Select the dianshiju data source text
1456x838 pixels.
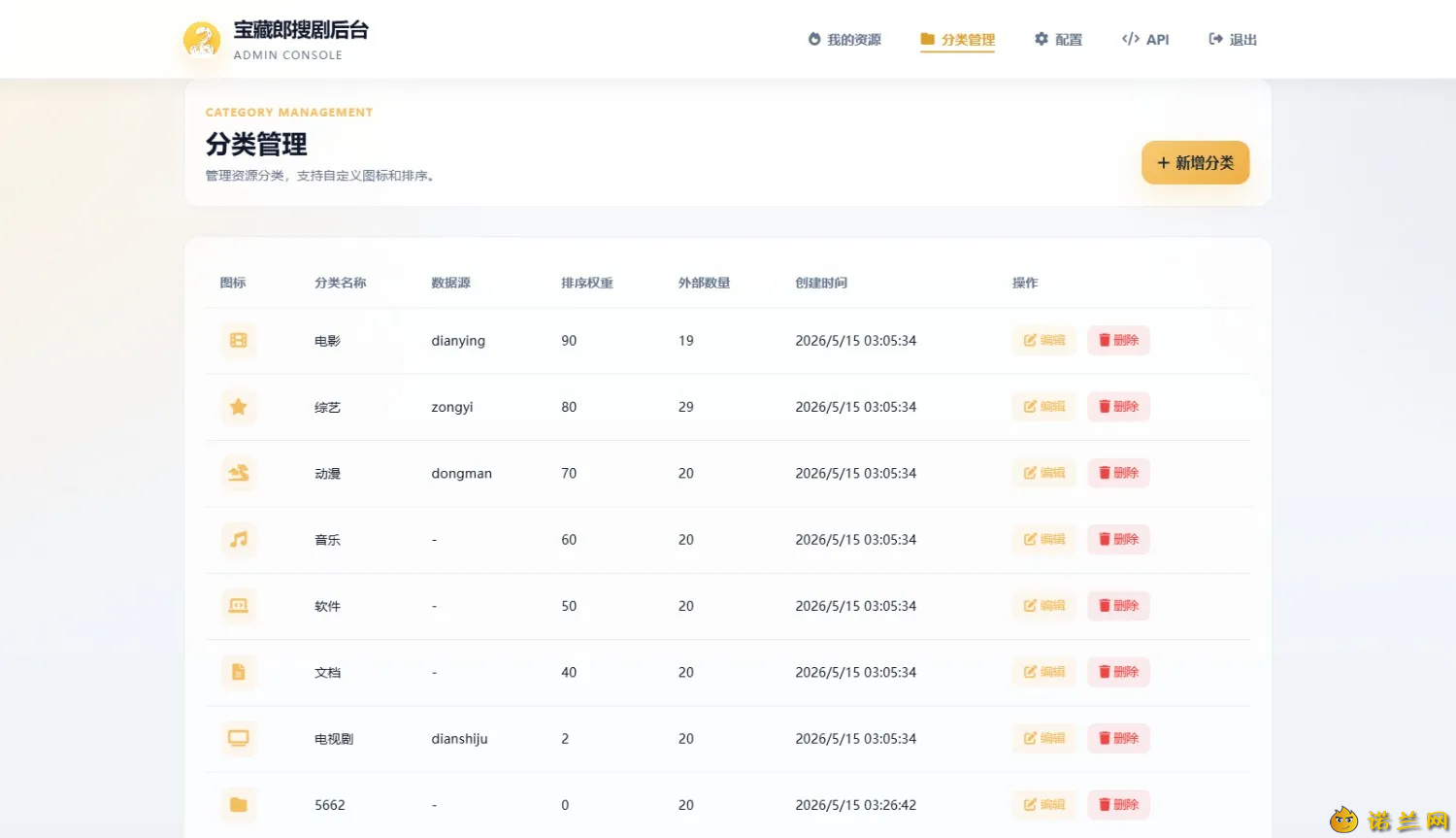(460, 739)
